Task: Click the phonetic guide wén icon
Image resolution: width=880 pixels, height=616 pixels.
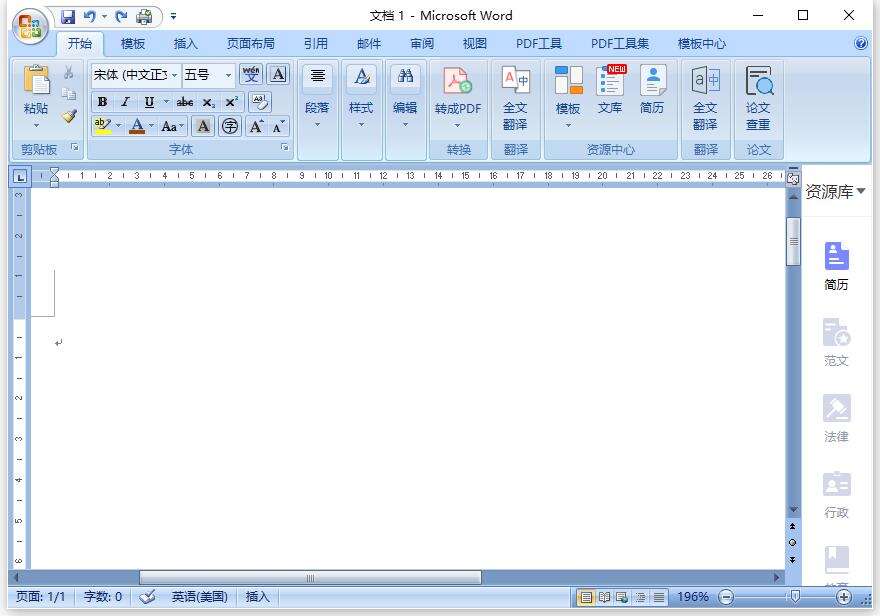Action: point(251,74)
